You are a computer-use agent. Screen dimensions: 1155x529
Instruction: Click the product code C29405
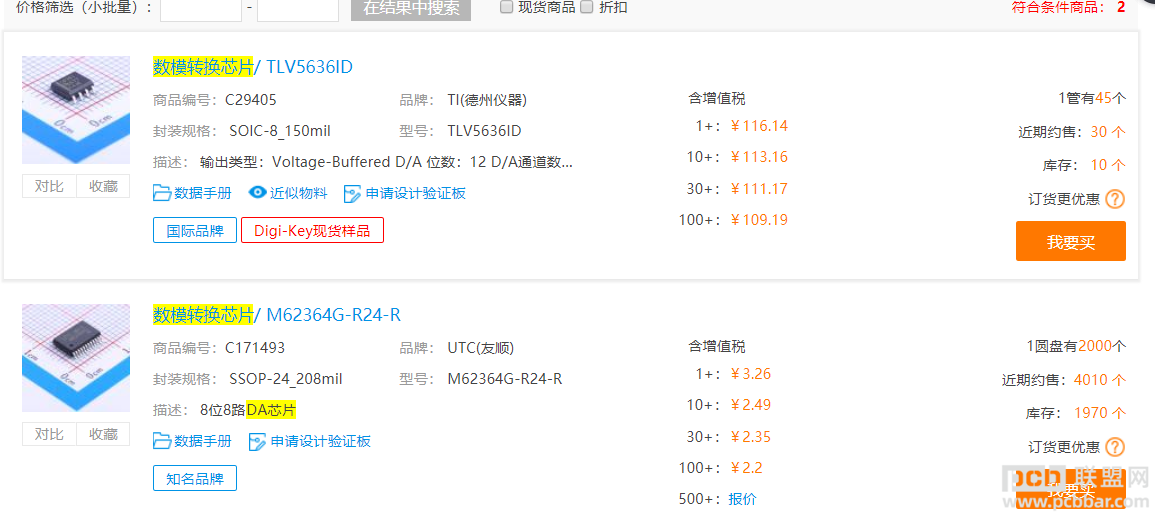click(x=250, y=100)
